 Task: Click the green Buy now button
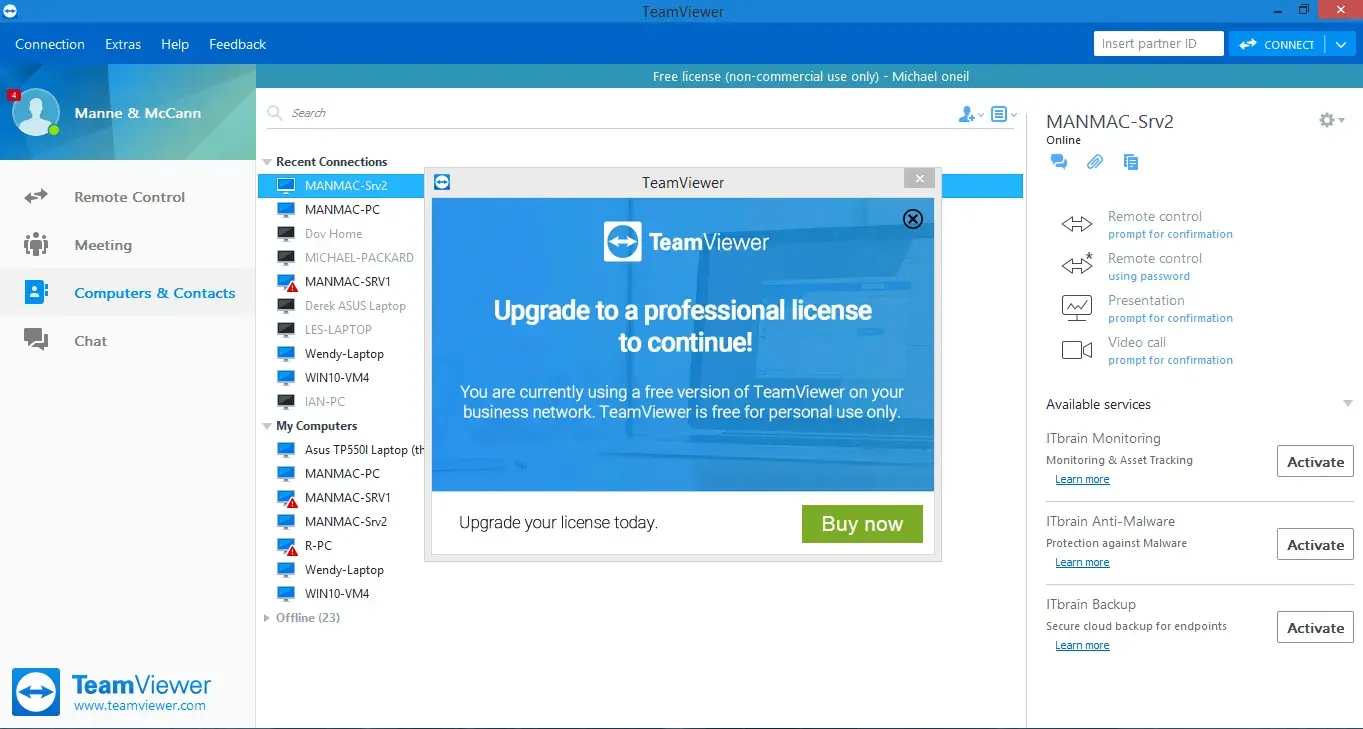point(862,524)
